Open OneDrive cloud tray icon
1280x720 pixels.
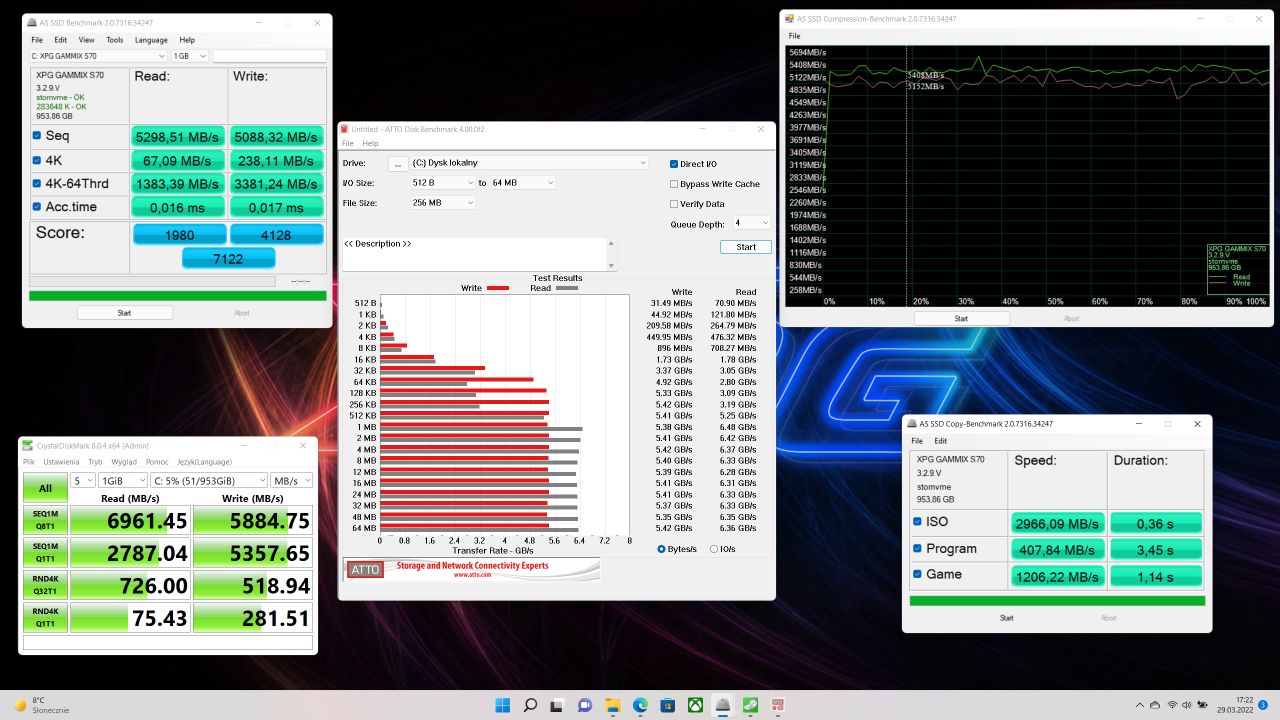pyautogui.click(x=1155, y=705)
